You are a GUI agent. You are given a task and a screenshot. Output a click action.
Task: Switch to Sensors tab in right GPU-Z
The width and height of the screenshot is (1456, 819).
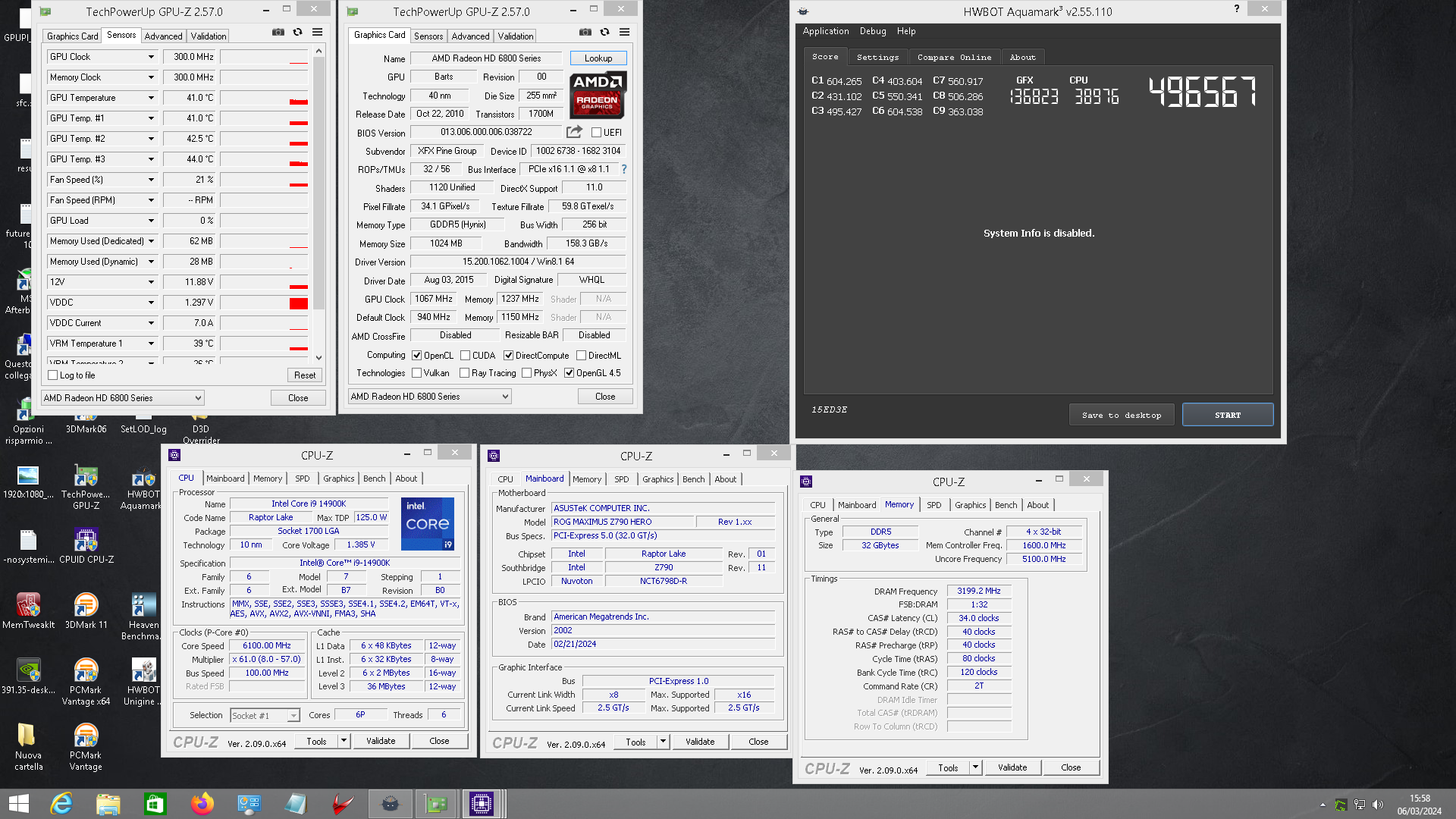[428, 36]
